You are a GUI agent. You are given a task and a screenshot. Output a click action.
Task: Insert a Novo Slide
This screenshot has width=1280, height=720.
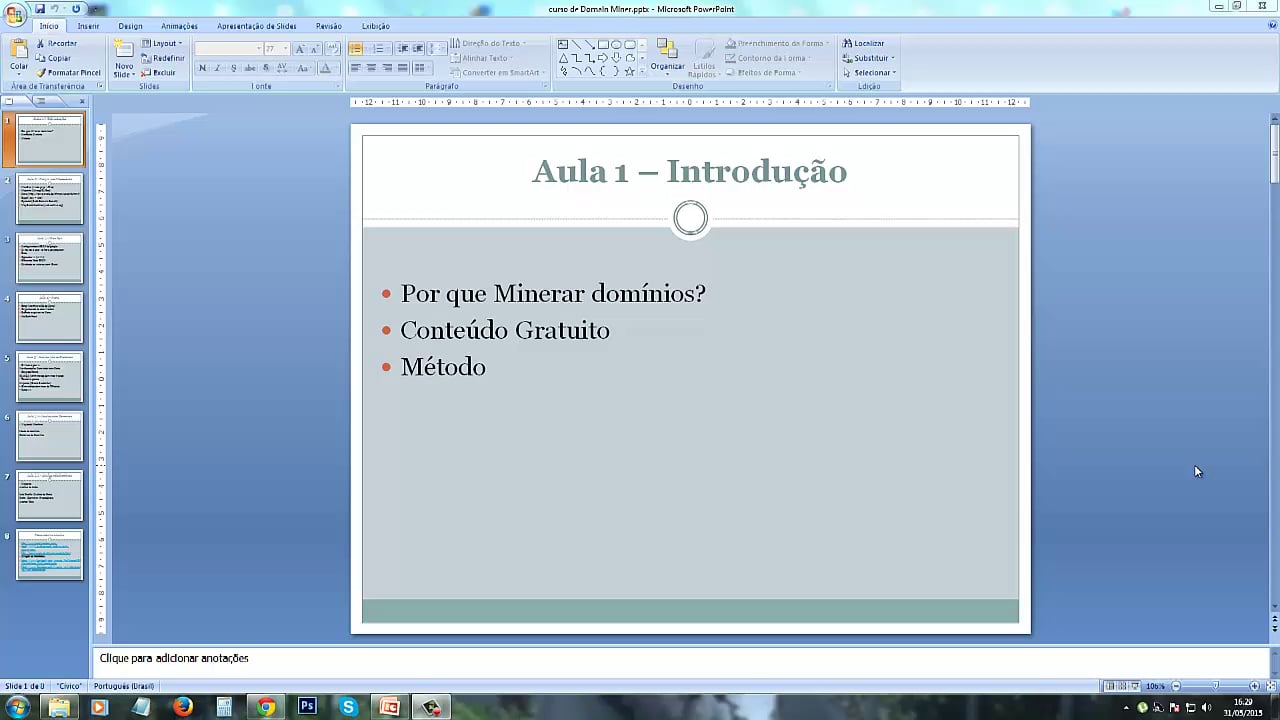[x=124, y=58]
